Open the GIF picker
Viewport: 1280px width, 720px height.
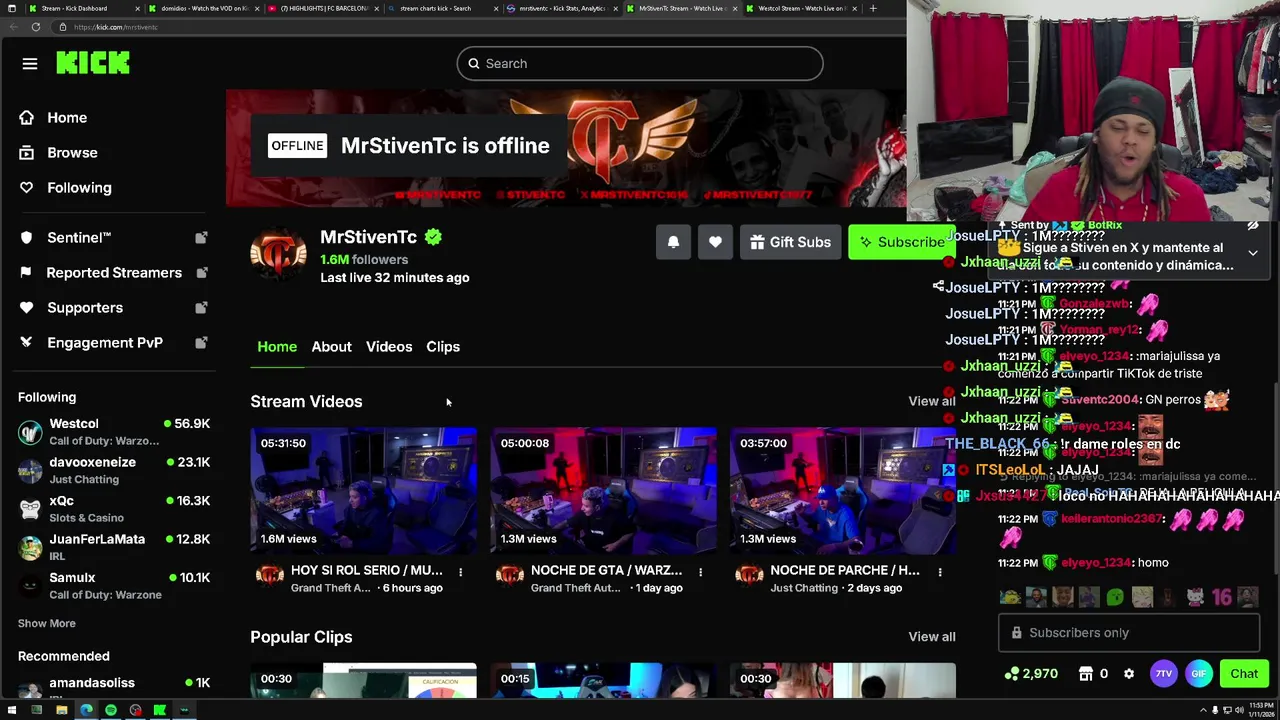coord(1198,674)
